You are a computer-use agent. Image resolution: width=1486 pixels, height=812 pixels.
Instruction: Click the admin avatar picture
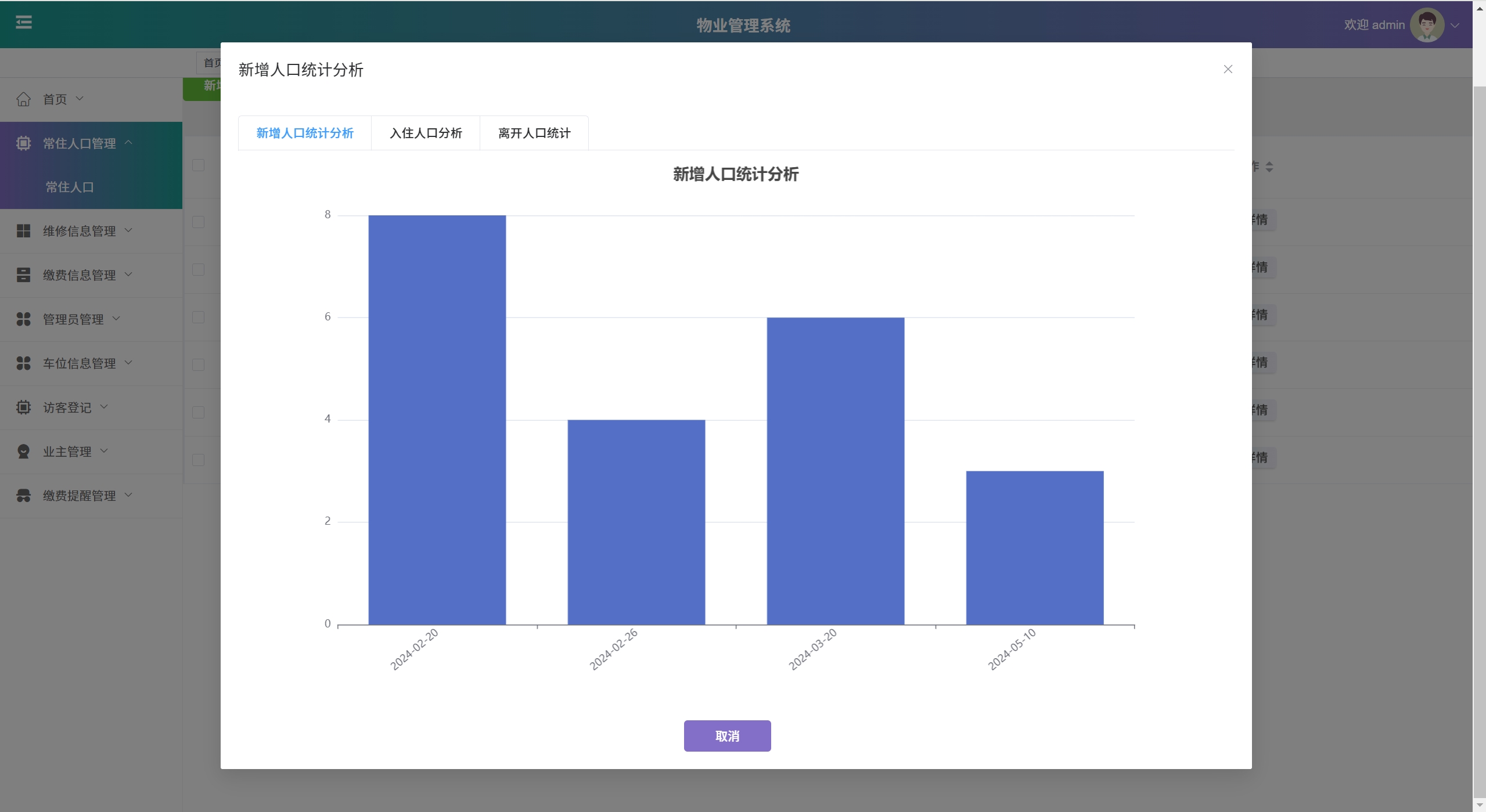point(1426,25)
